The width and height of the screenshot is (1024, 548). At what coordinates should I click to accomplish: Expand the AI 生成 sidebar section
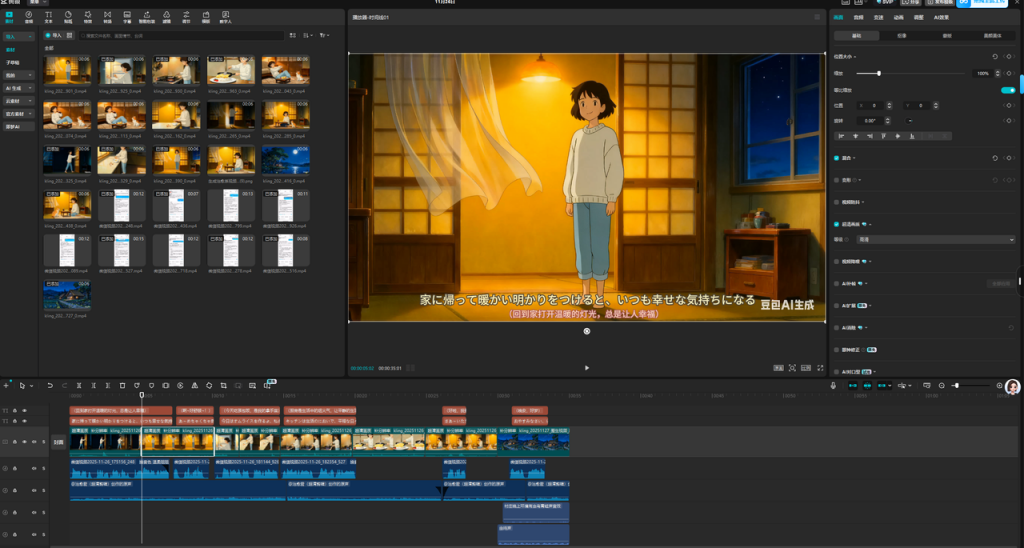click(x=17, y=88)
